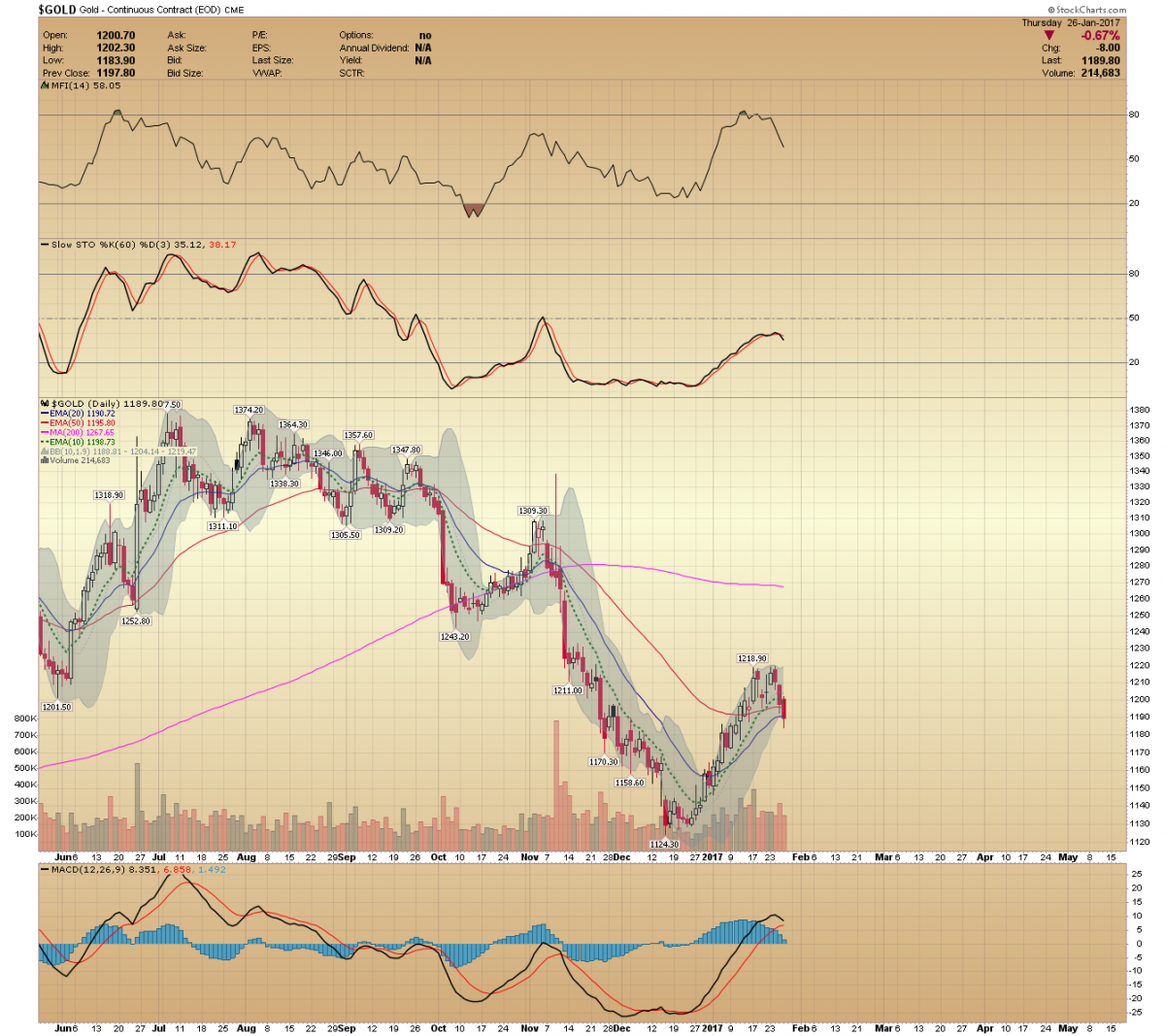Click the 1124.30 price low label

pyautogui.click(x=663, y=845)
